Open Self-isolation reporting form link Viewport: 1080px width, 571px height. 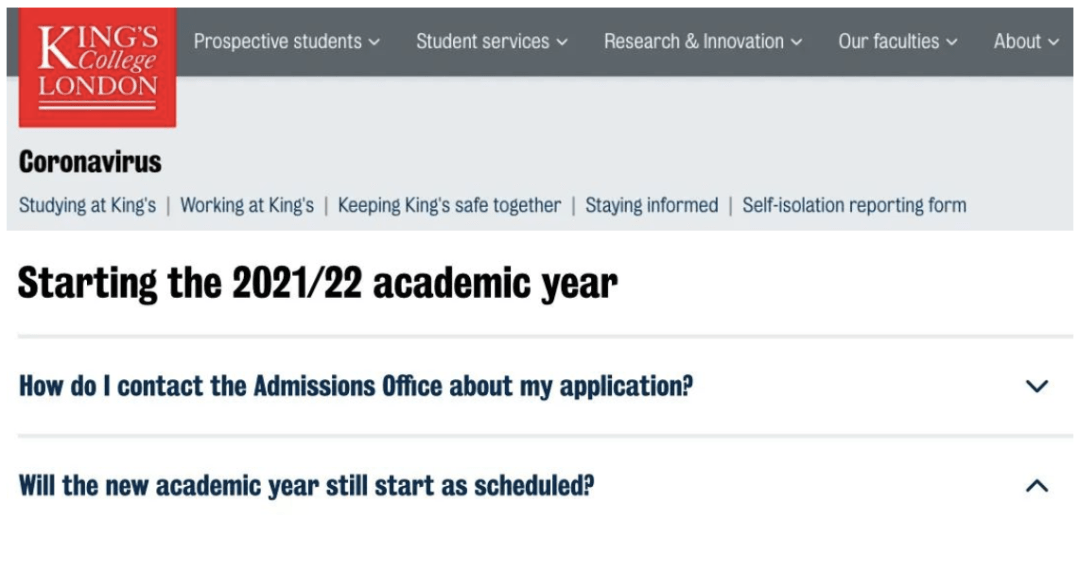854,205
